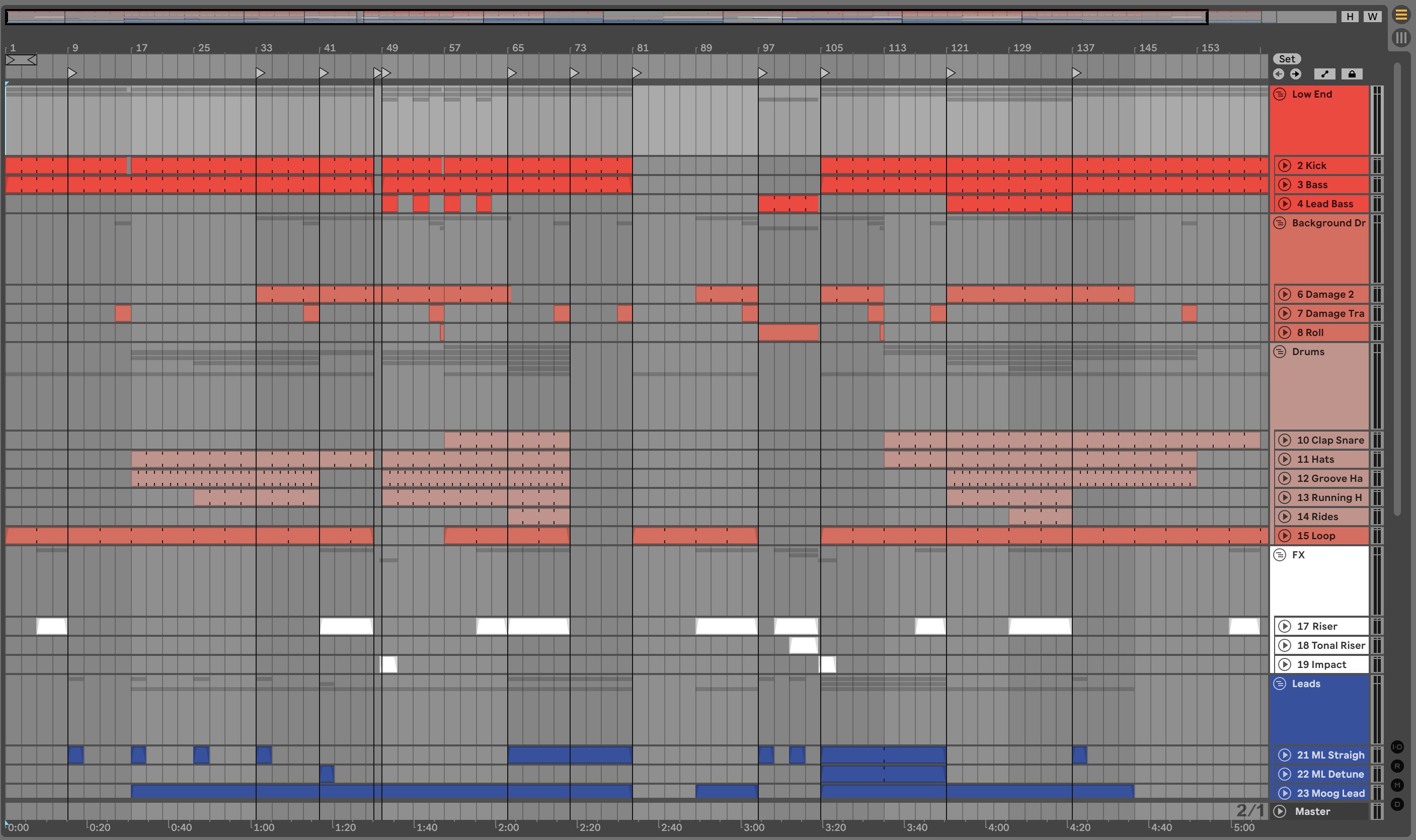The width and height of the screenshot is (1416, 840).
Task: Click the H optimize height button
Action: [1350, 17]
